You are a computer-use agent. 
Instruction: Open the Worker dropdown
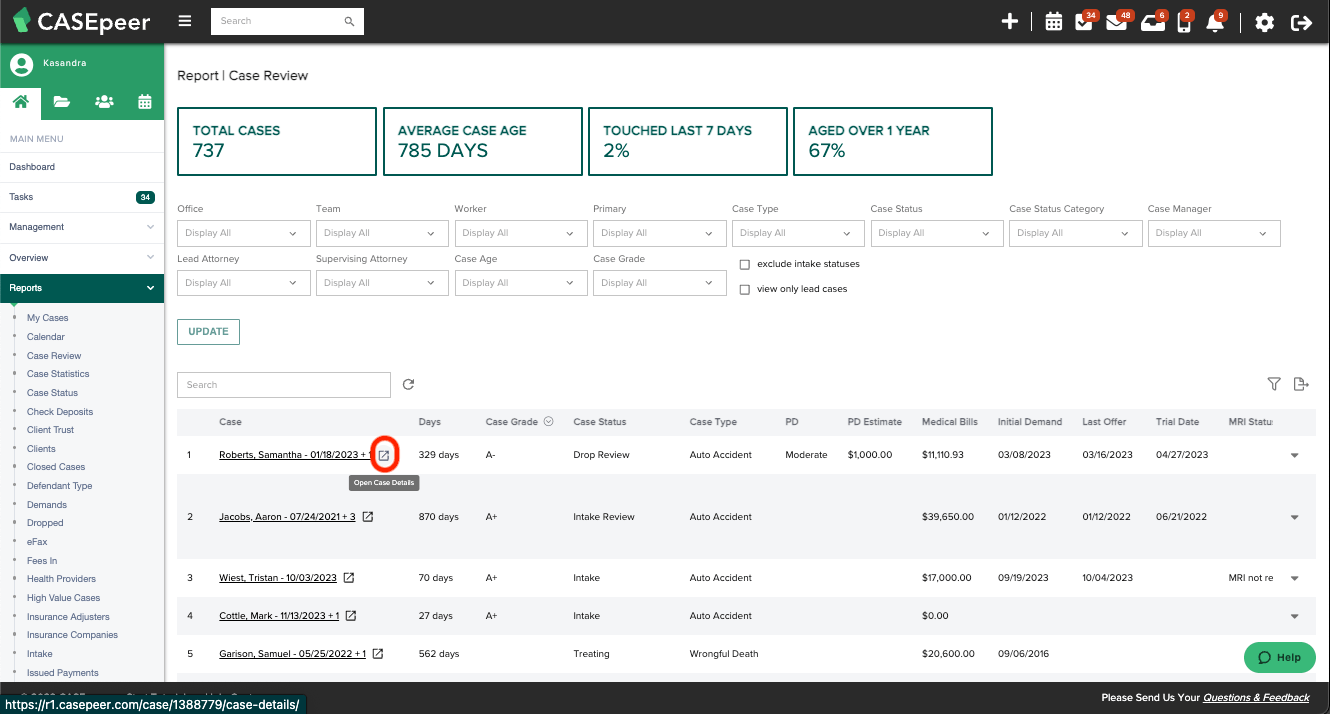521,233
